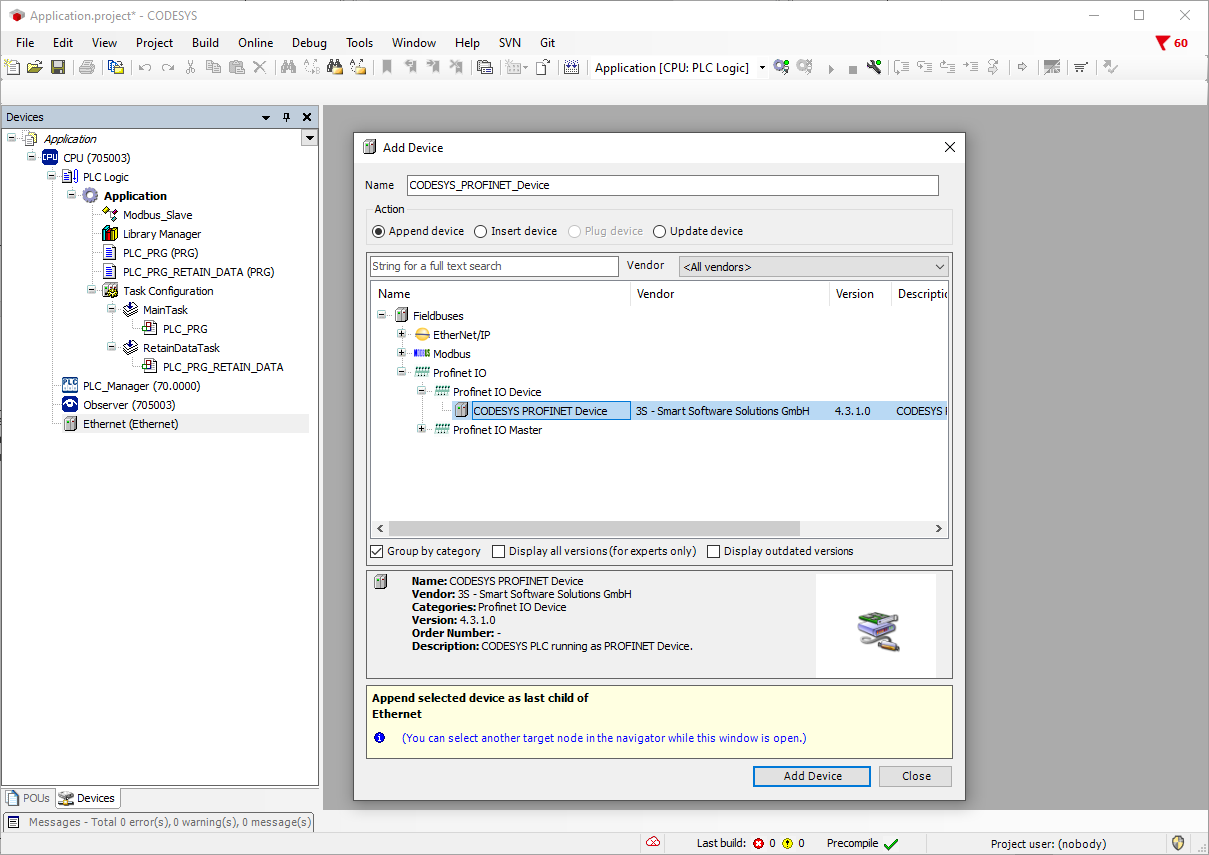Uncheck the Group by category checkbox
The height and width of the screenshot is (855, 1209).
click(x=377, y=551)
